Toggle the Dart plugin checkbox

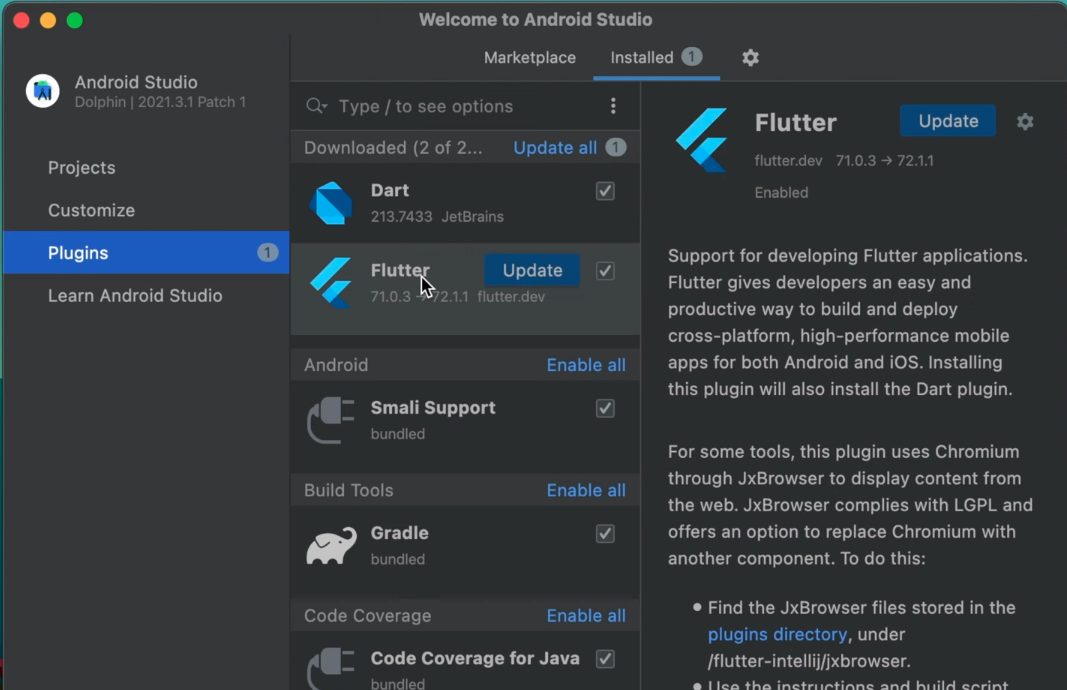point(605,190)
